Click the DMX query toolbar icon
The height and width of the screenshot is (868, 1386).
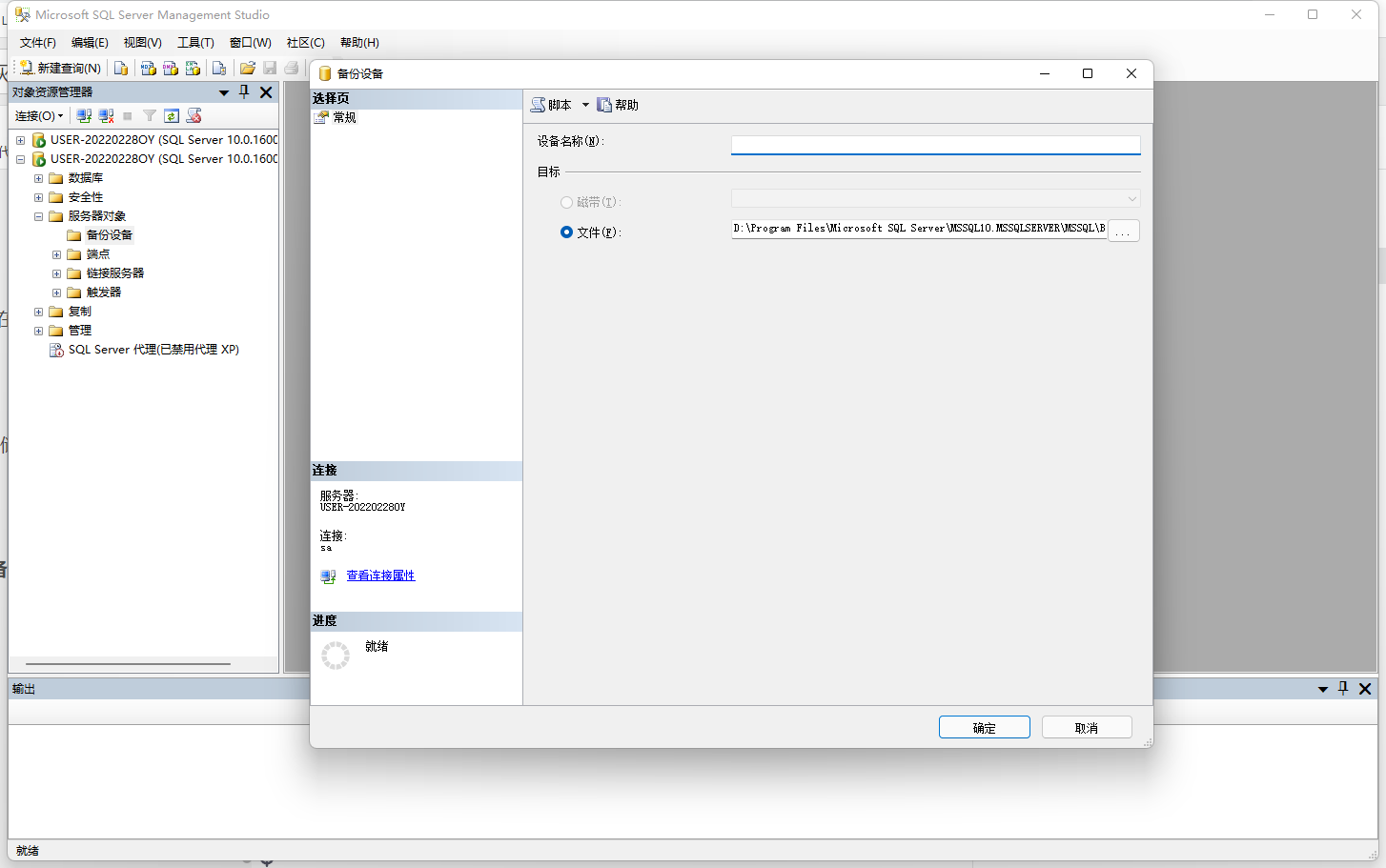pyautogui.click(x=171, y=68)
